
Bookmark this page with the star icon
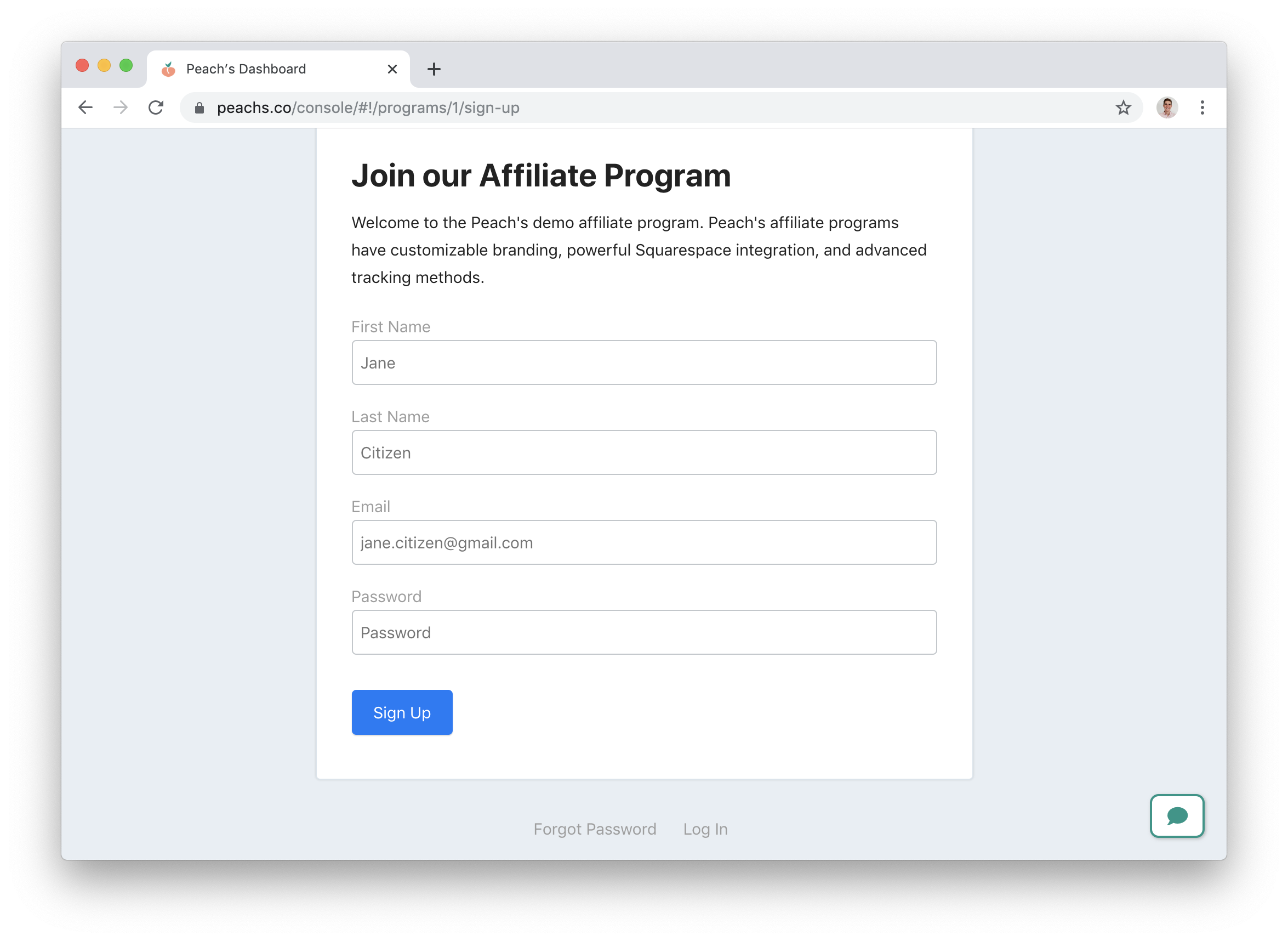point(1123,107)
